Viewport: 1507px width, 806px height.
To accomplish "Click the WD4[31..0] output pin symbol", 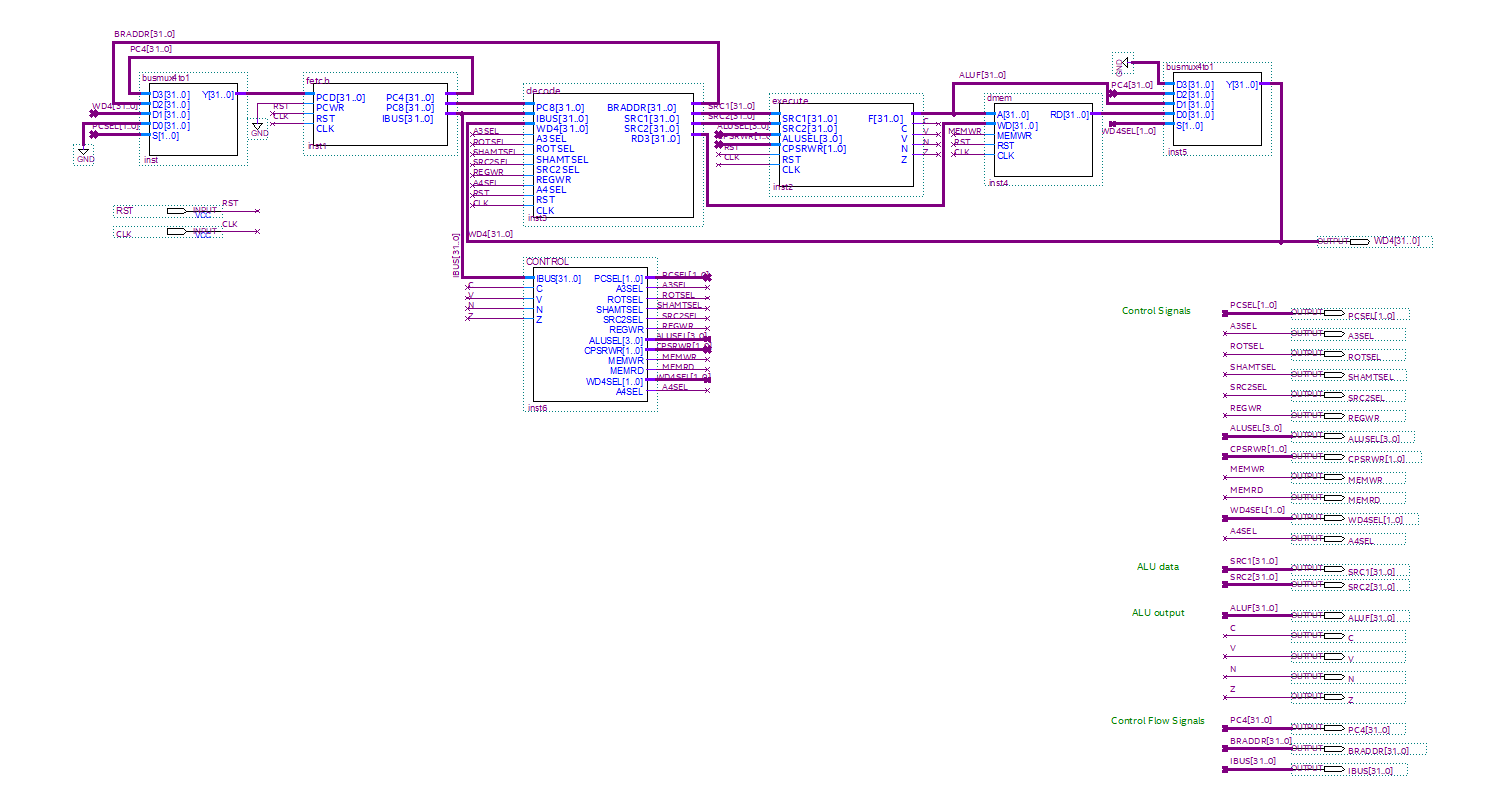I will coord(1359,241).
